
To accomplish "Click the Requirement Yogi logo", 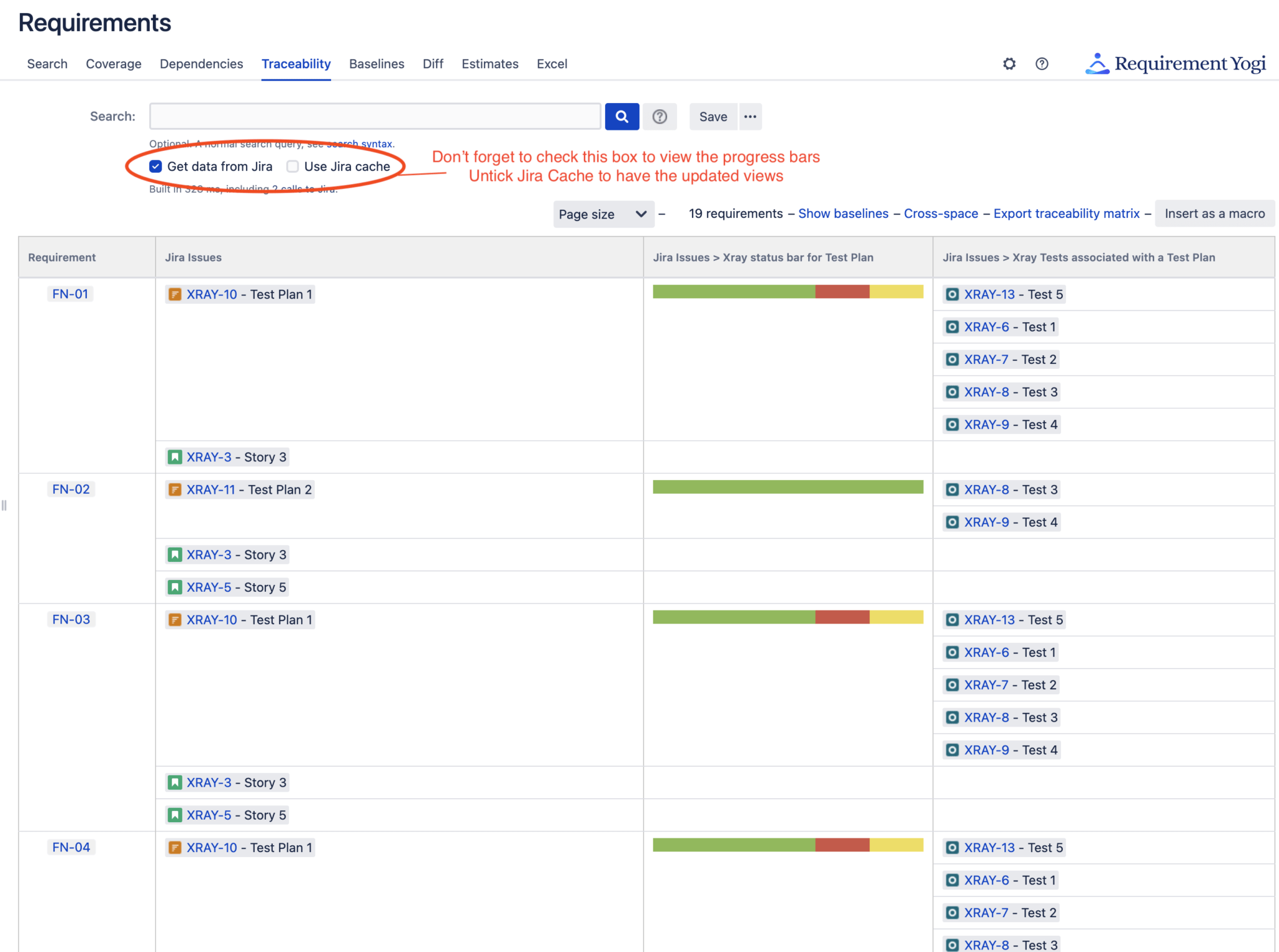I will [x=1173, y=63].
